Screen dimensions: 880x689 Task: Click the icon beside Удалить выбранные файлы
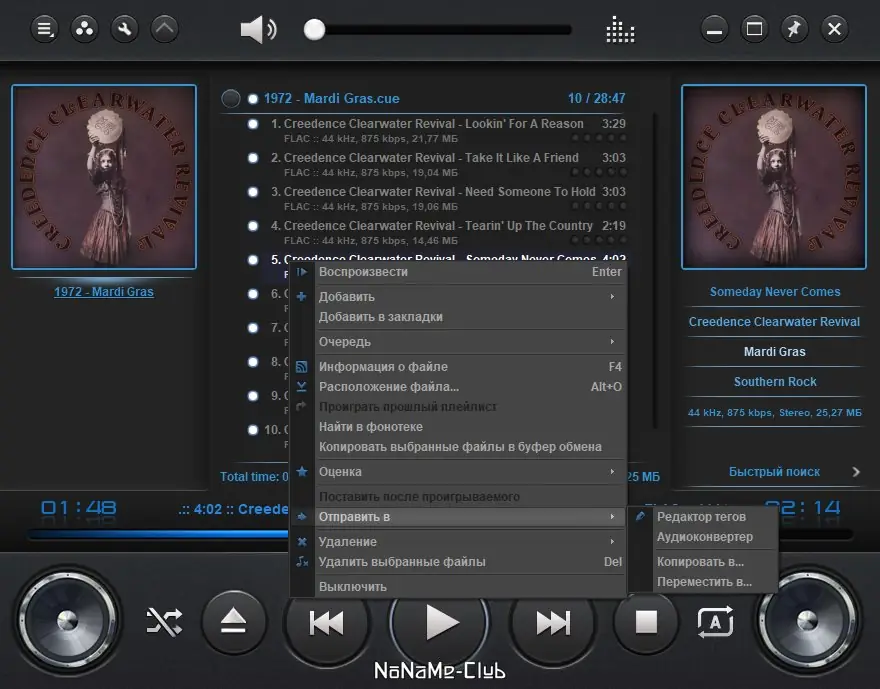pyautogui.click(x=302, y=562)
